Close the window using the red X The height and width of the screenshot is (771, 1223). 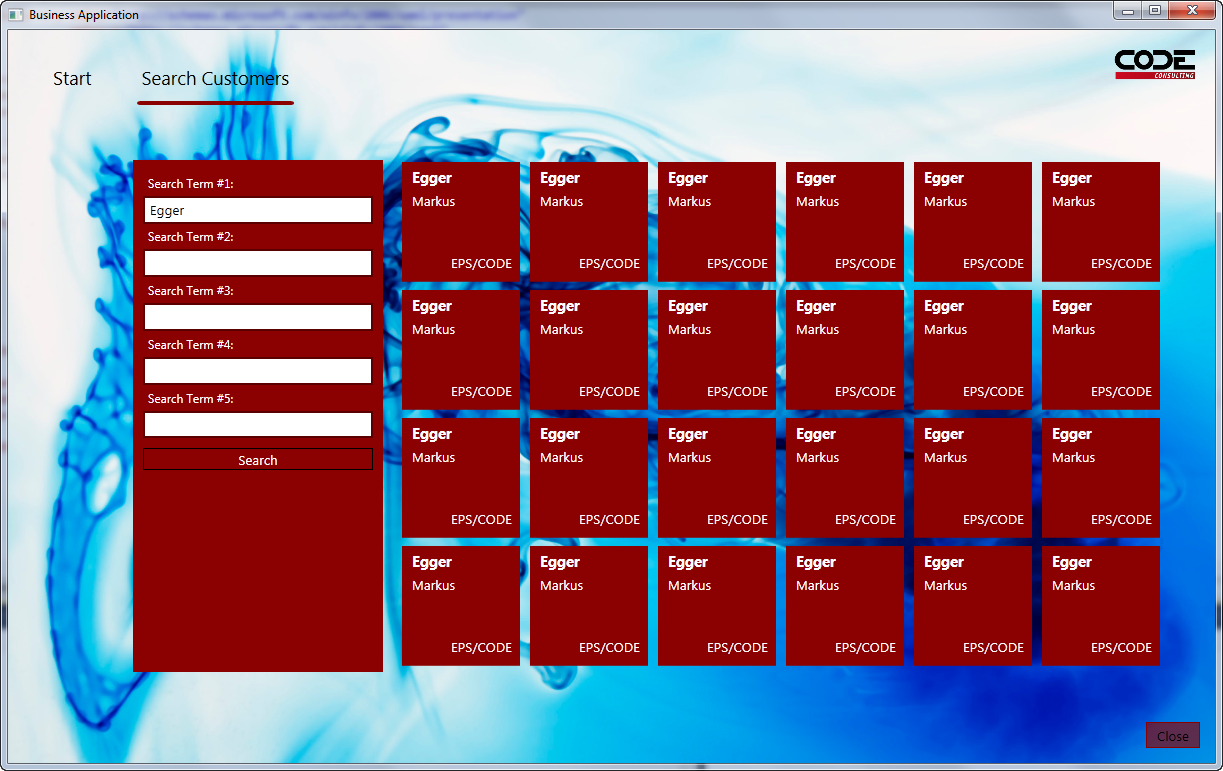[1190, 10]
